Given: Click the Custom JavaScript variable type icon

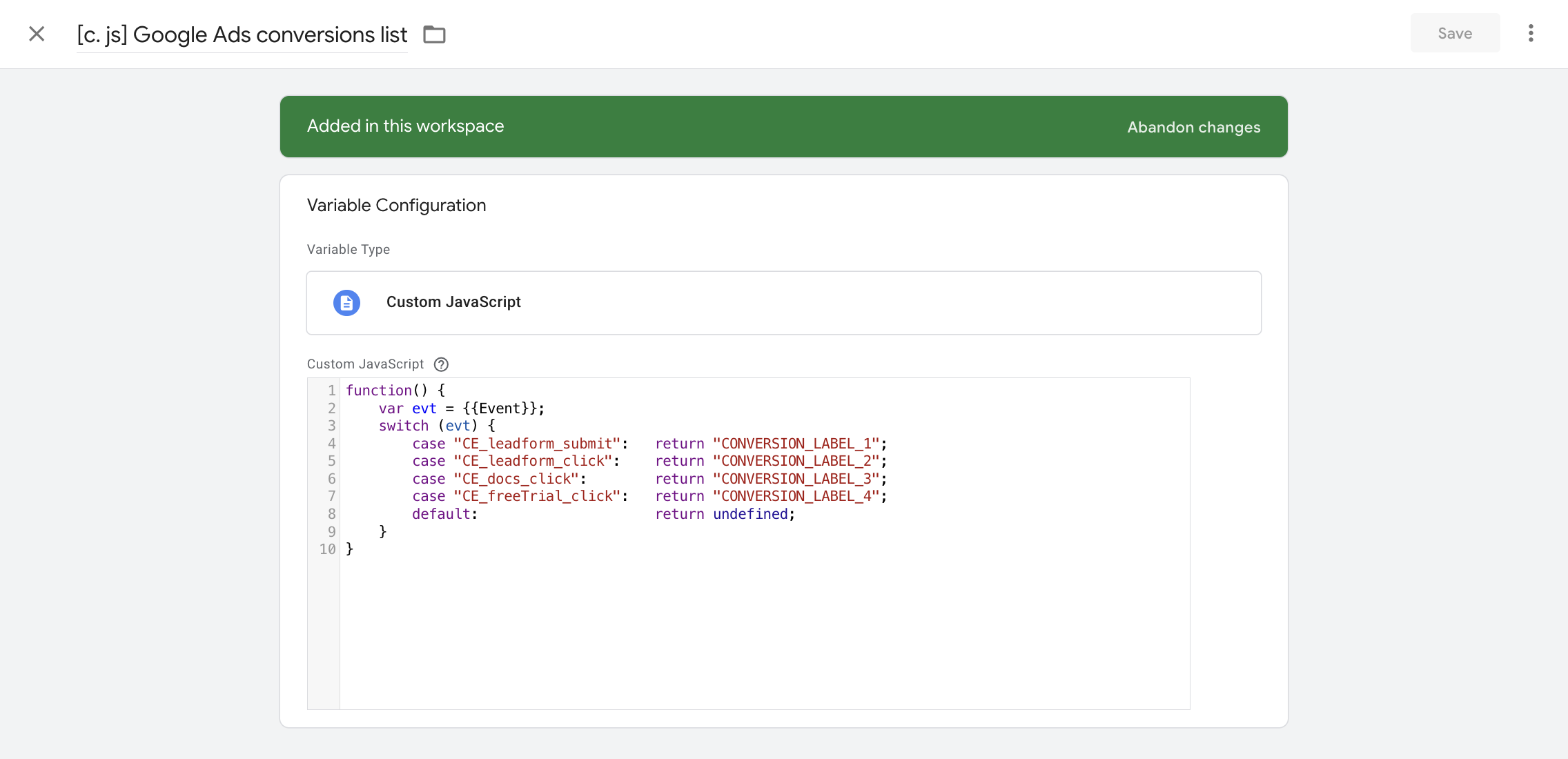Looking at the screenshot, I should (346, 302).
